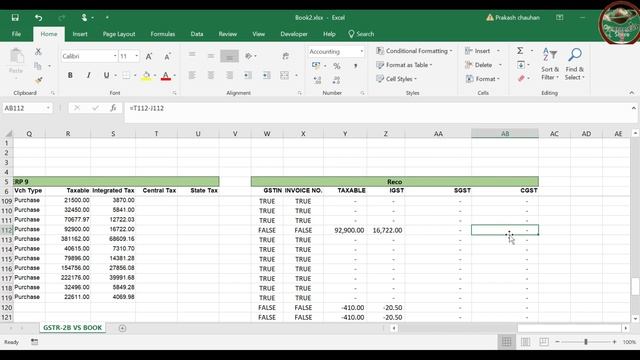Select cell with value 92,900.00
640x360 pixels.
[345, 230]
